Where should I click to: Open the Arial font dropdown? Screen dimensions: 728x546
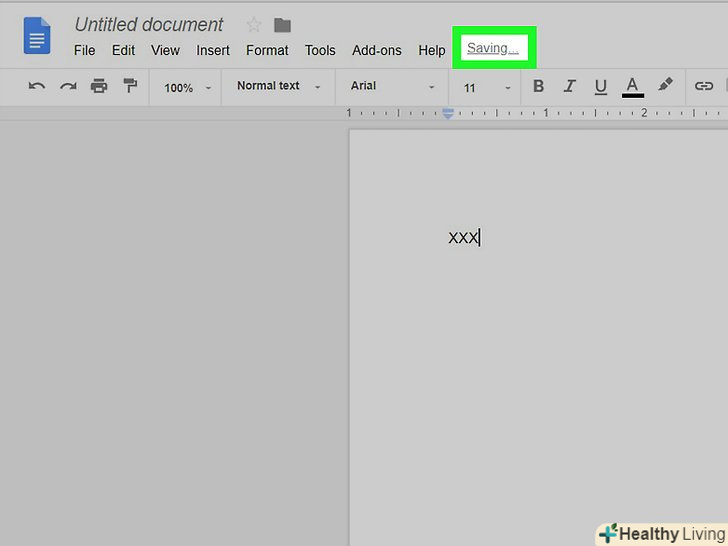392,86
